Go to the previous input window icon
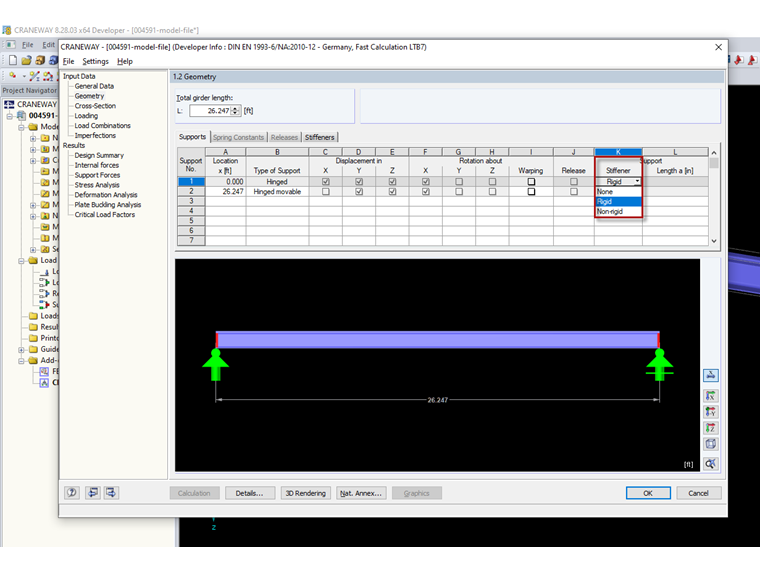Screen dimensions: 760x570 [93, 493]
